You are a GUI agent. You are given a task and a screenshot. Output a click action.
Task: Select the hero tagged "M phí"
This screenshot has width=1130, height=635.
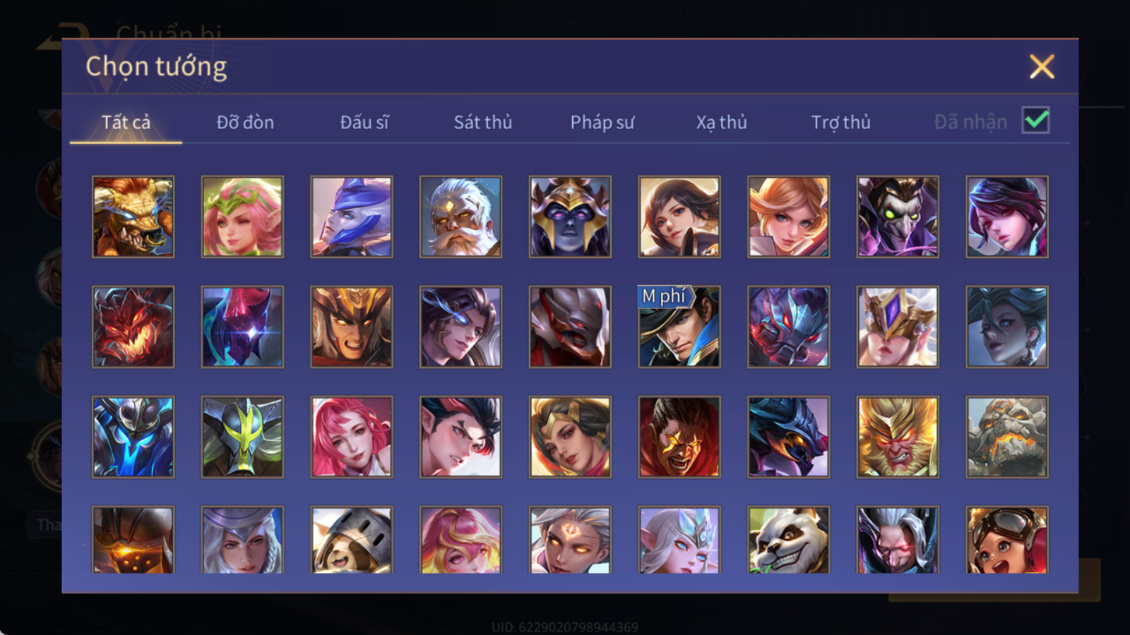pyautogui.click(x=679, y=327)
